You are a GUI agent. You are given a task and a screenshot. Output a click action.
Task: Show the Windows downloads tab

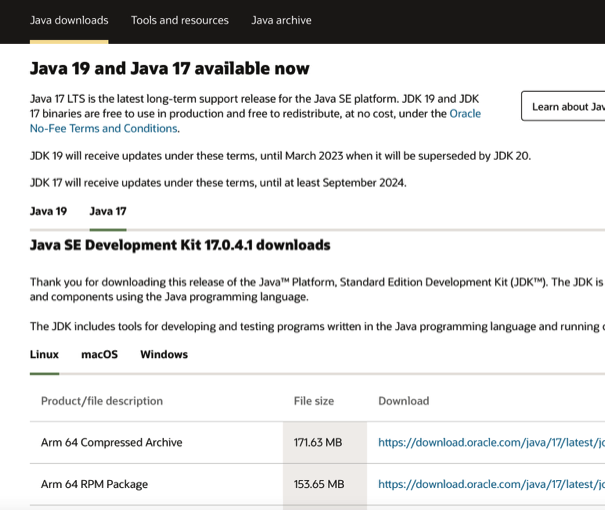pos(164,354)
